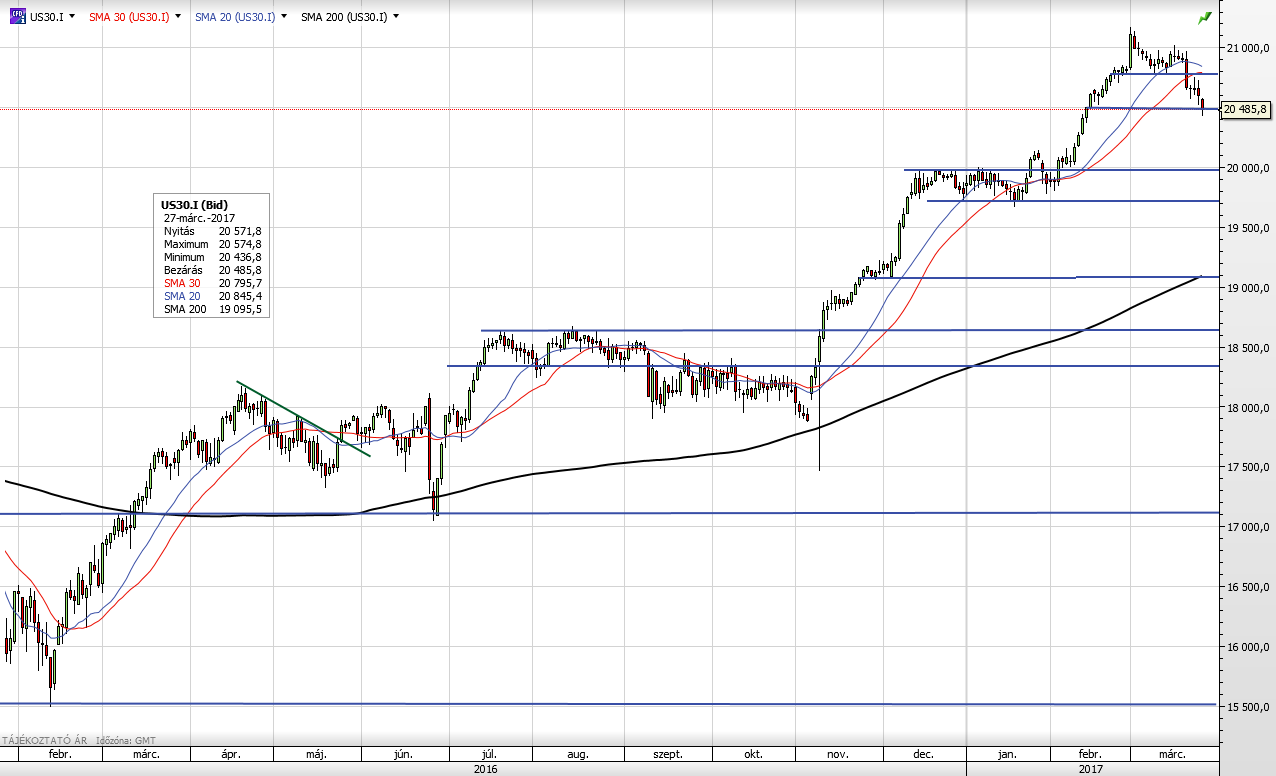Click the 20 000,0 price axis label

[1249, 168]
